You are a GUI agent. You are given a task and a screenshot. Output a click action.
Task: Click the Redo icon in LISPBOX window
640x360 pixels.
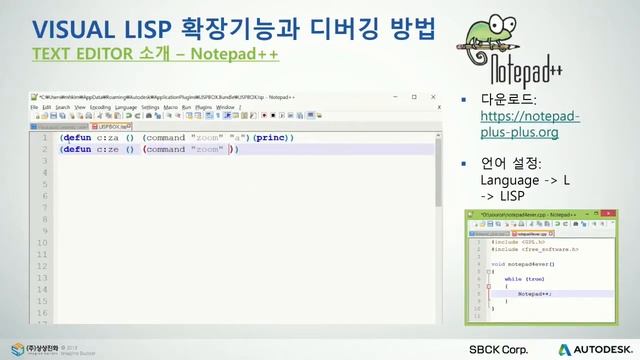click(x=137, y=116)
